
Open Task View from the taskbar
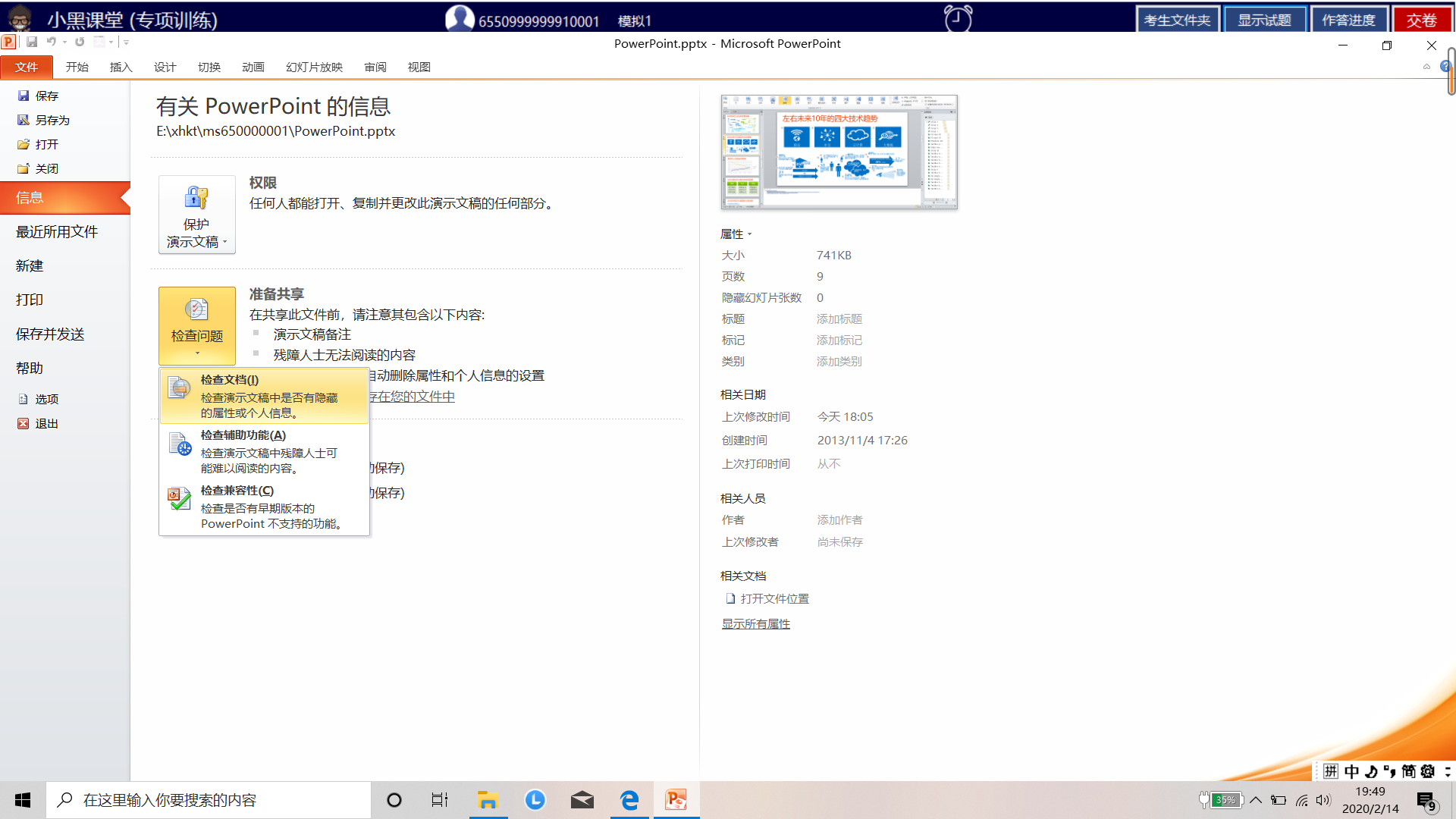[x=440, y=800]
